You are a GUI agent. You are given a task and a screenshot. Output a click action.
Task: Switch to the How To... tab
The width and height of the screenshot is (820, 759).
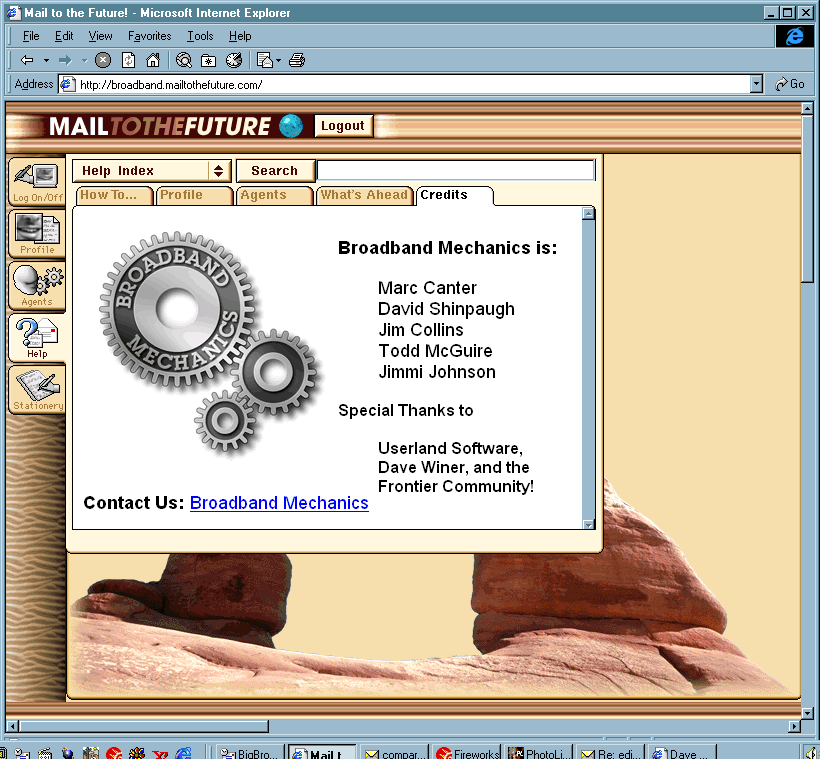113,196
